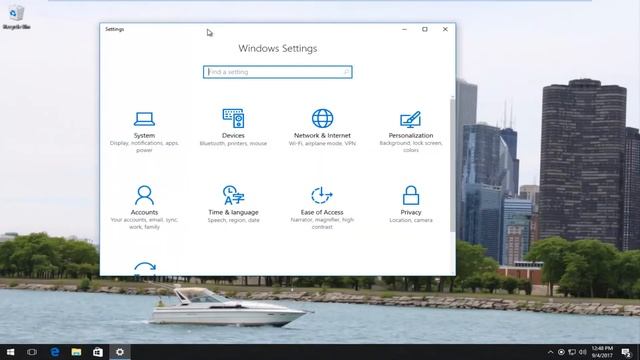
Task: Click the Find a setting search field
Action: click(x=278, y=72)
